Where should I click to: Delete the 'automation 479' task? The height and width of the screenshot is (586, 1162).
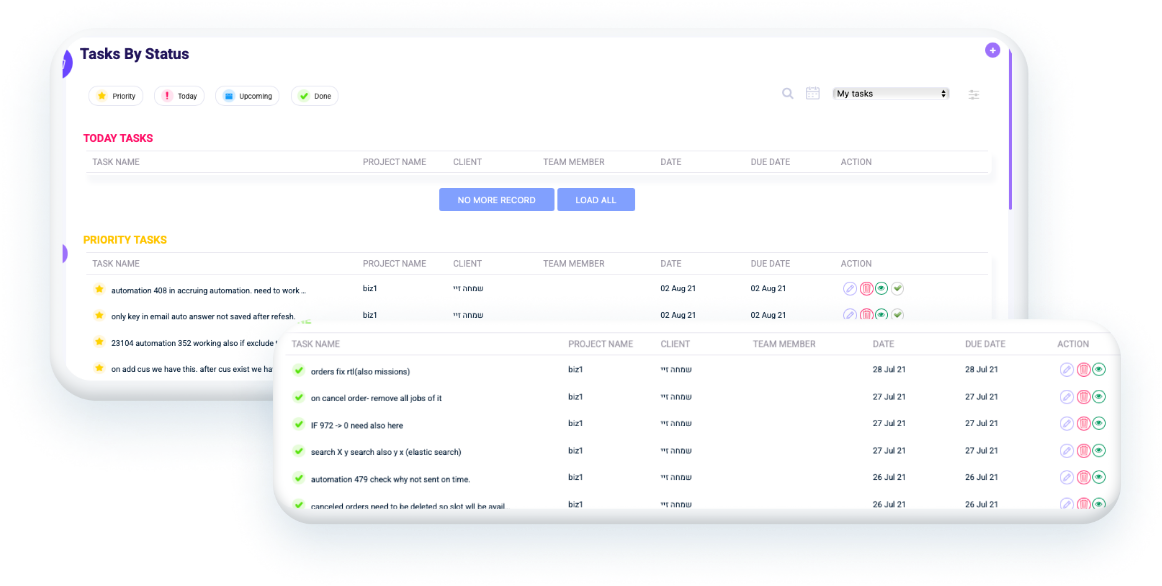tap(1083, 478)
